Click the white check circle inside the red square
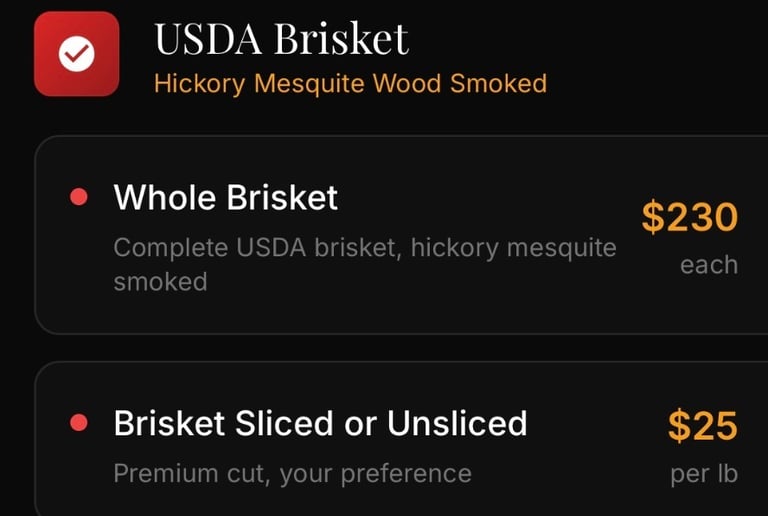This screenshot has height=516, width=768. click(77, 54)
